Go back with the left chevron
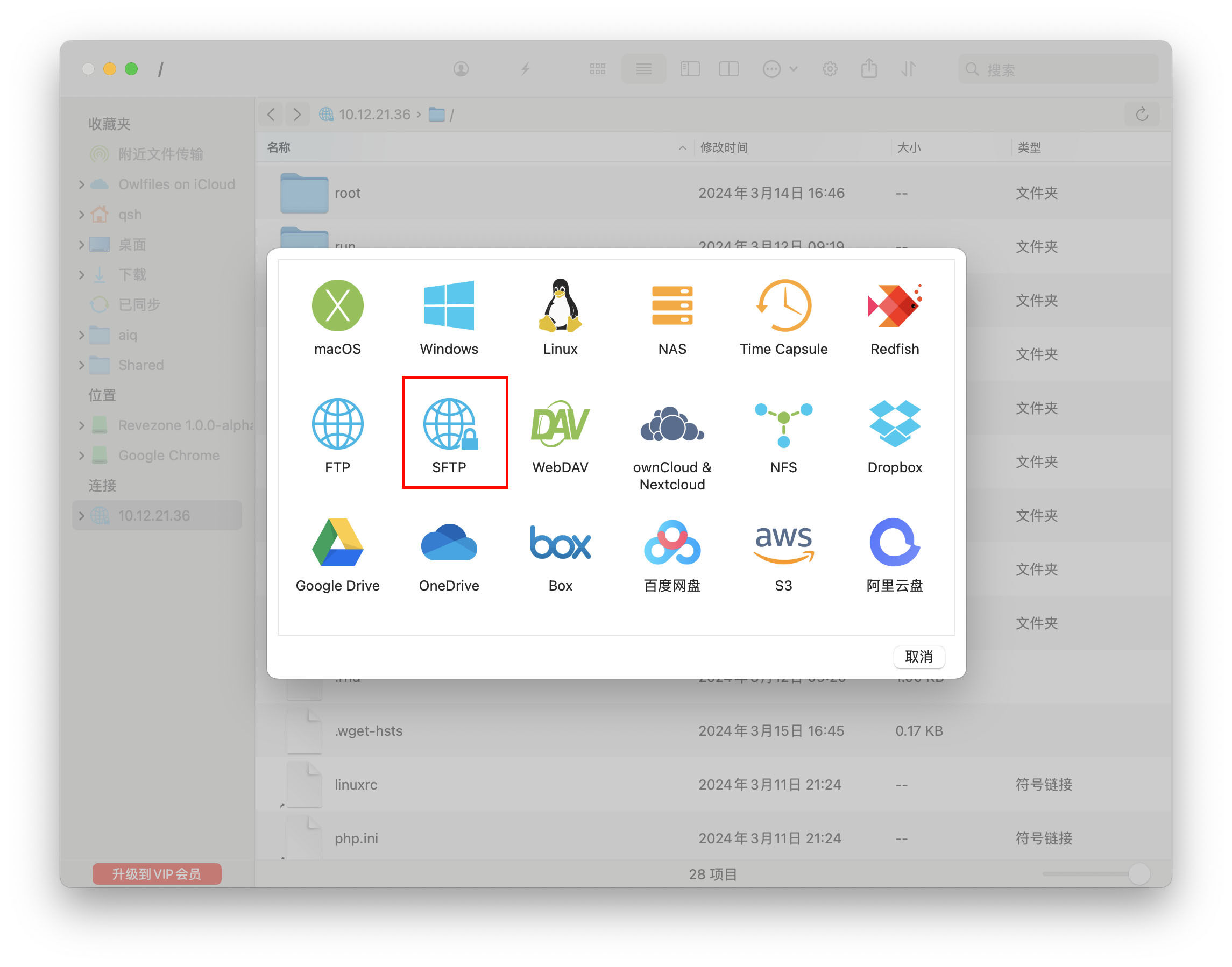The width and height of the screenshot is (1232, 967). (x=271, y=115)
